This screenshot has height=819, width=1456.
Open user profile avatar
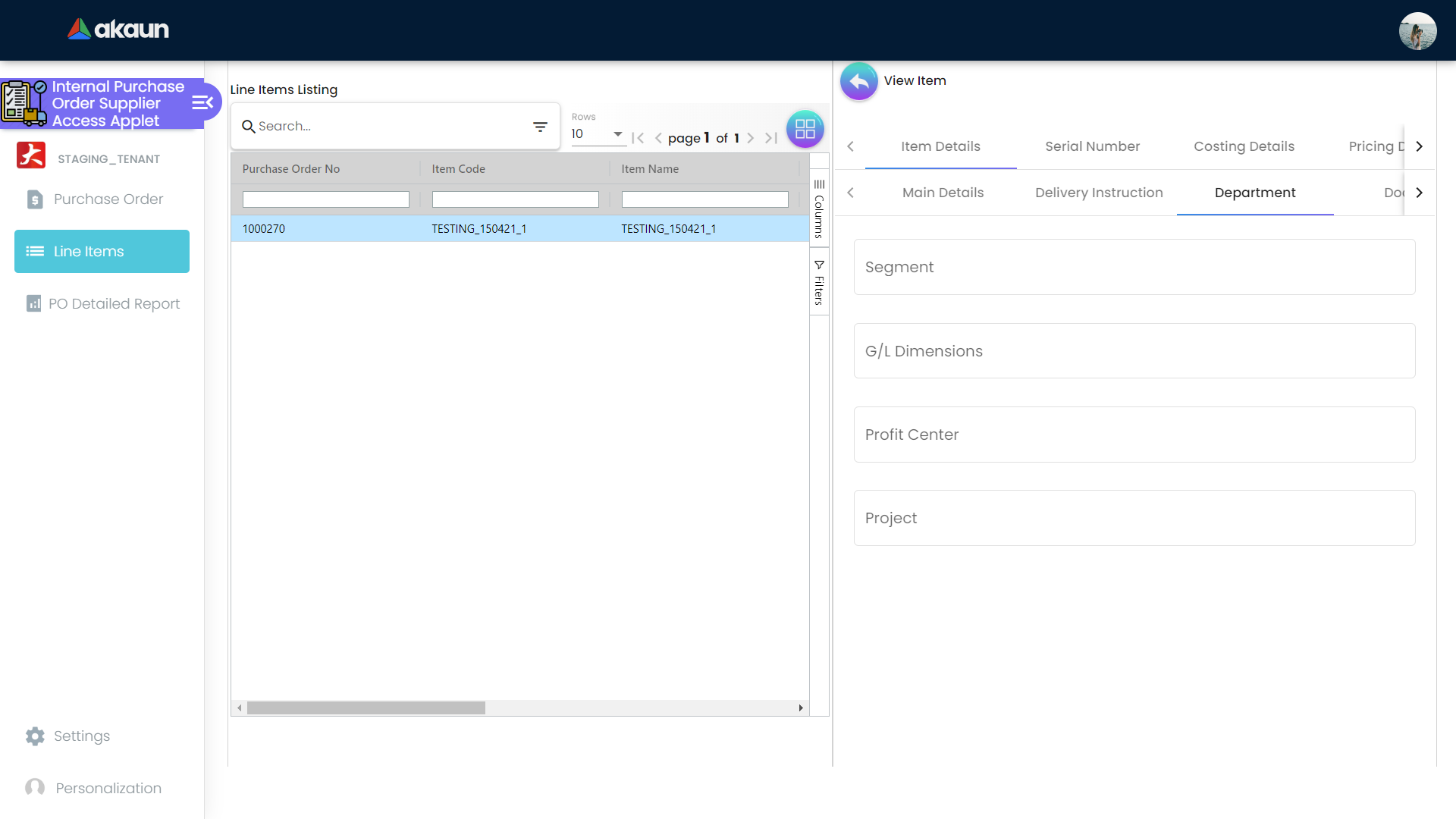tap(1417, 31)
